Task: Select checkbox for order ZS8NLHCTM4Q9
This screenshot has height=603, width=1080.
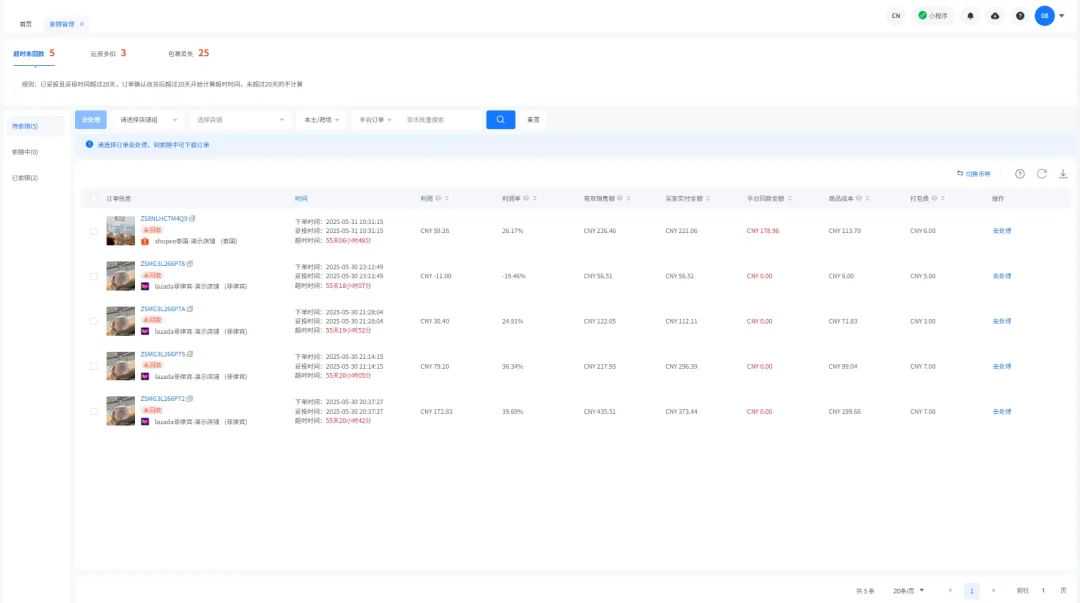Action: pos(94,231)
